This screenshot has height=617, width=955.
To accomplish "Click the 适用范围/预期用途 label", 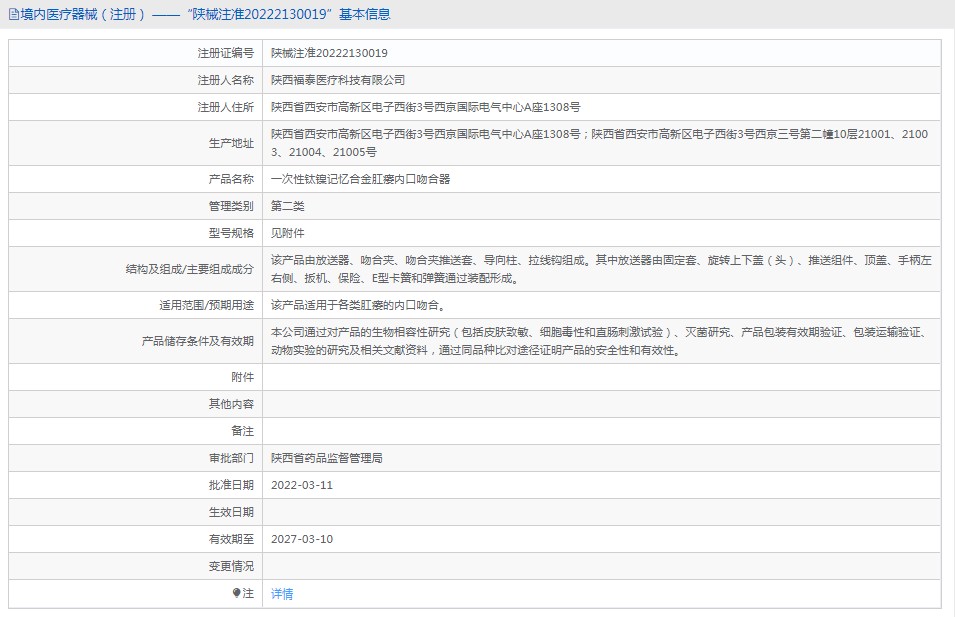I will click(x=206, y=305).
